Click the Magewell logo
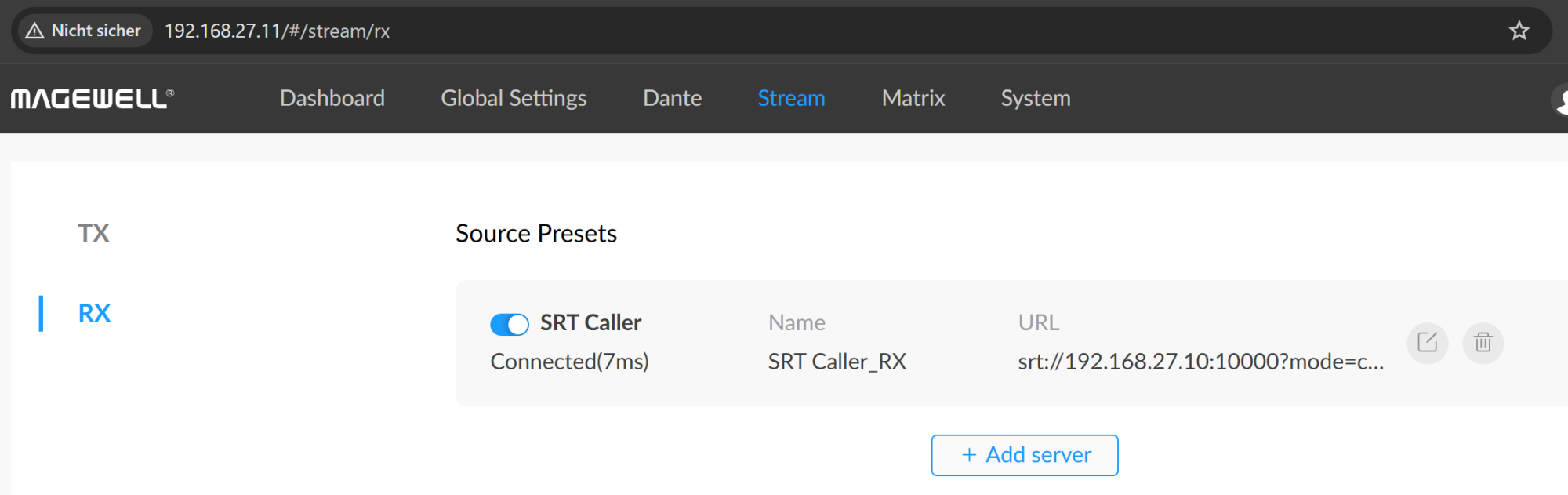This screenshot has height=495, width=1568. 92,98
